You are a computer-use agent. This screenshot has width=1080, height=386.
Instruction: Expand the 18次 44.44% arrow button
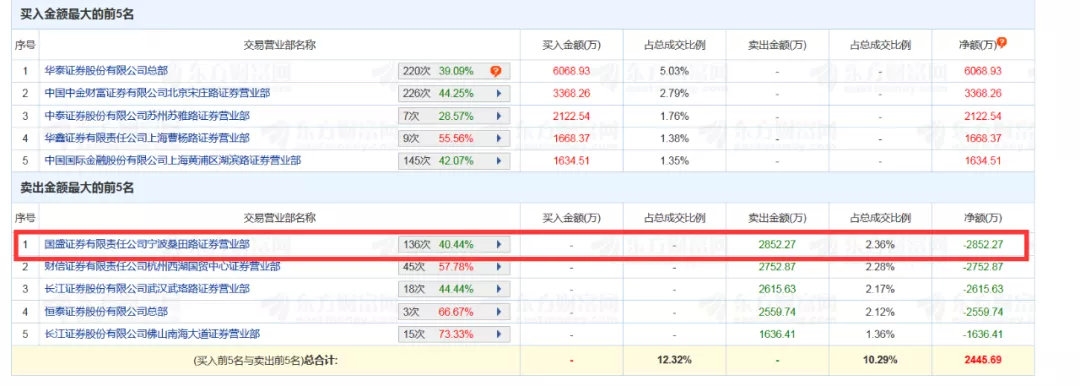coord(498,290)
